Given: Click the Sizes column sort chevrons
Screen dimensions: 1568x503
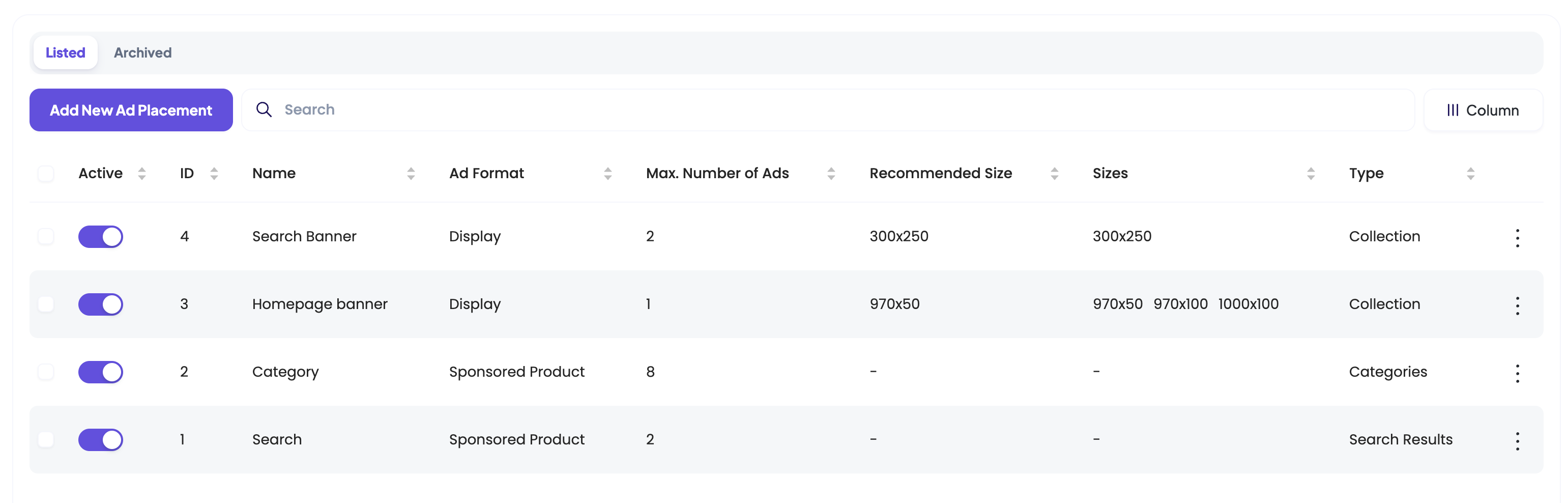Looking at the screenshot, I should coord(1311,174).
